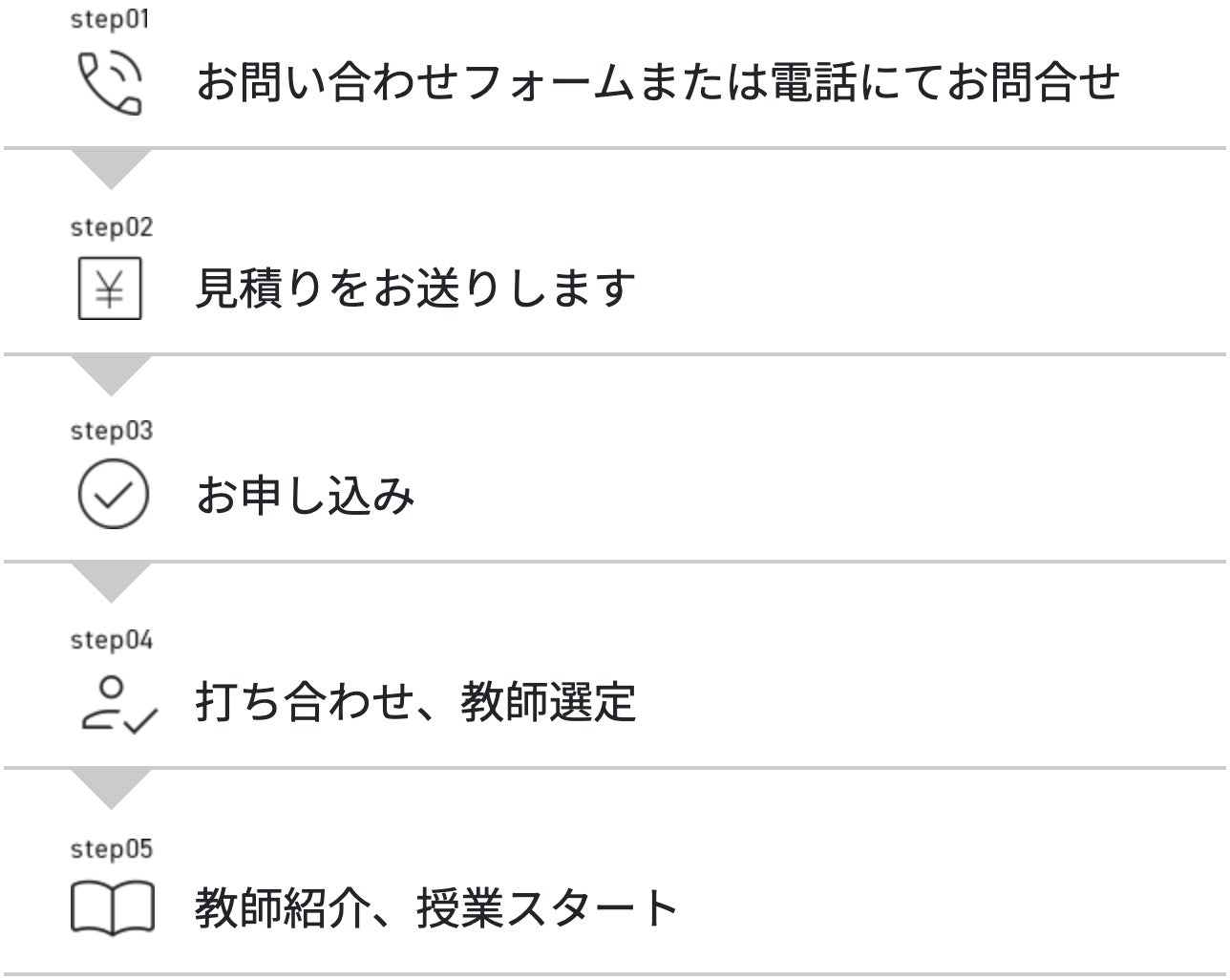Click the gray down arrow below step04

(111, 786)
